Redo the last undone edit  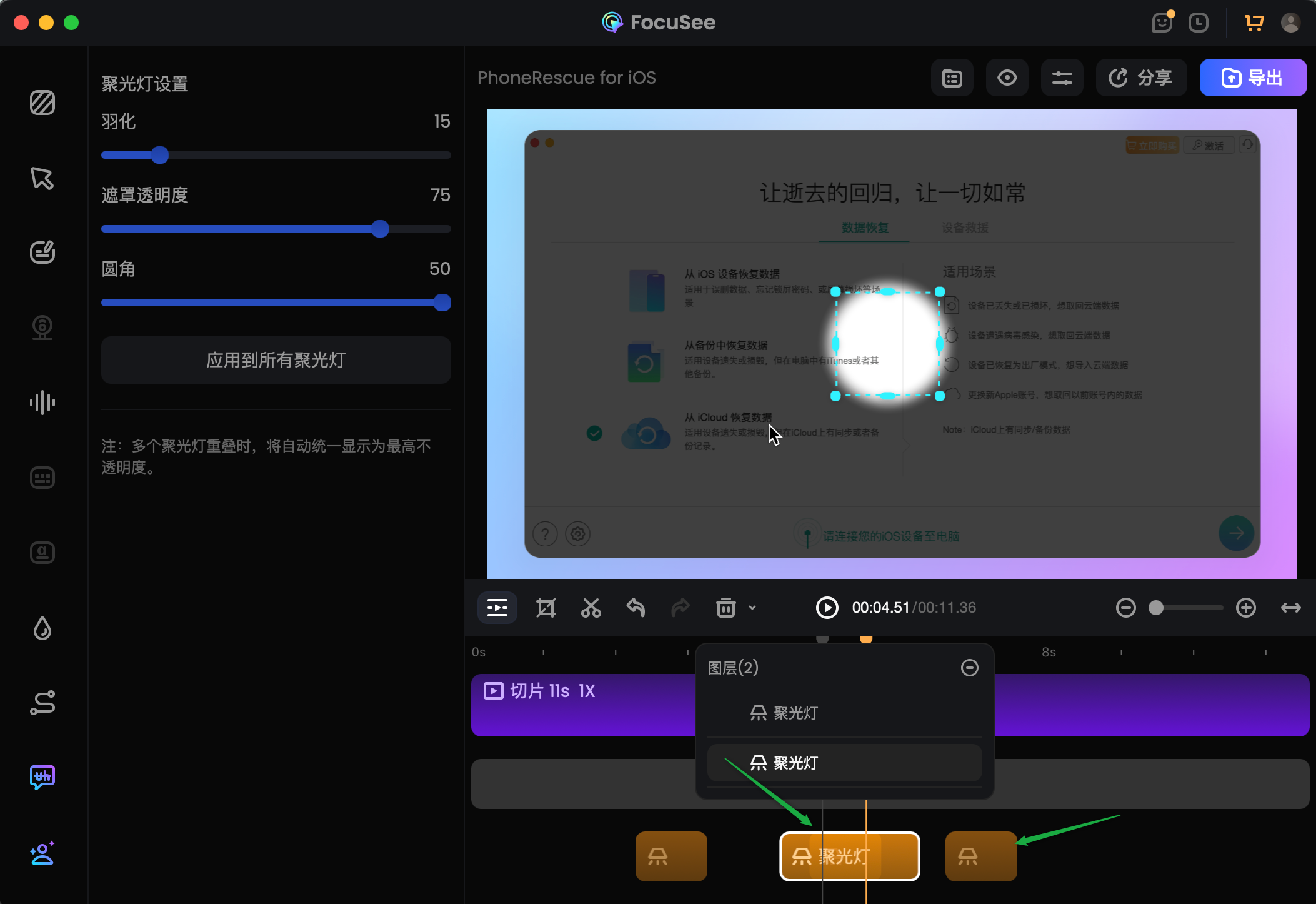(x=680, y=608)
